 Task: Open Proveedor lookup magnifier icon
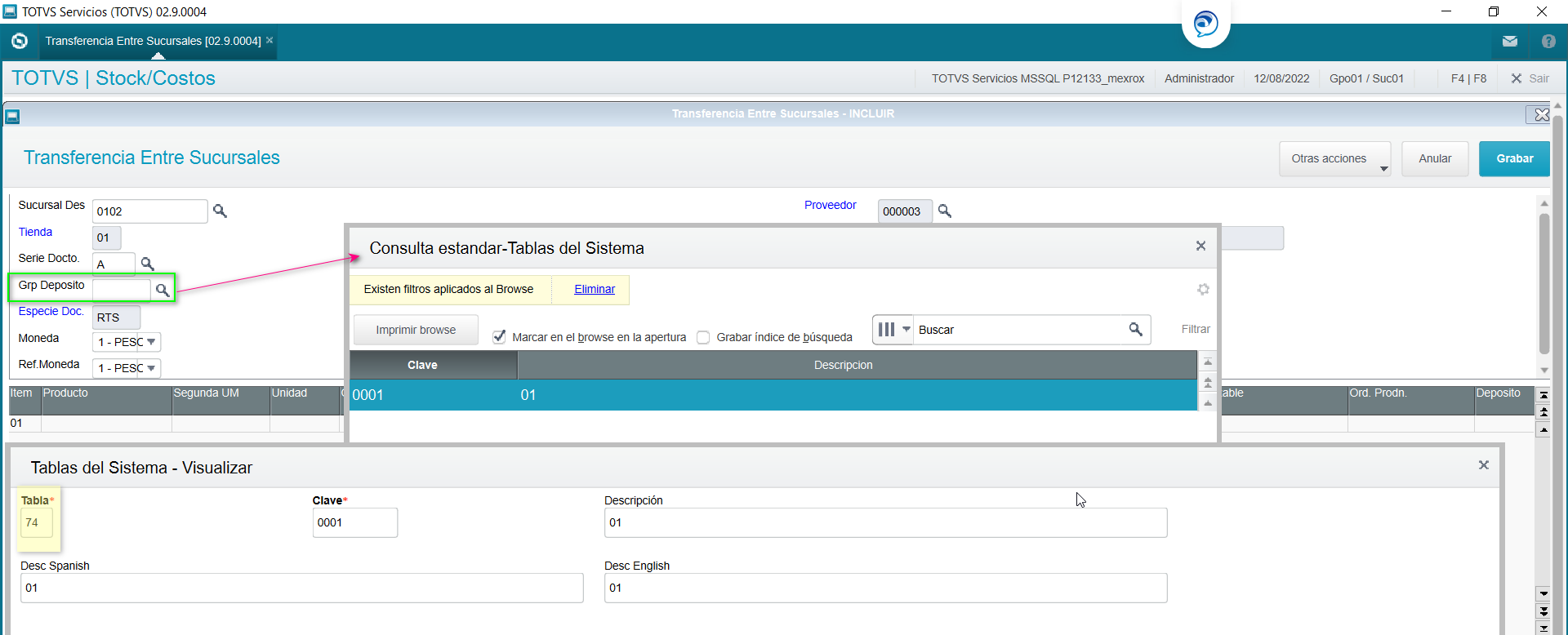pos(945,211)
